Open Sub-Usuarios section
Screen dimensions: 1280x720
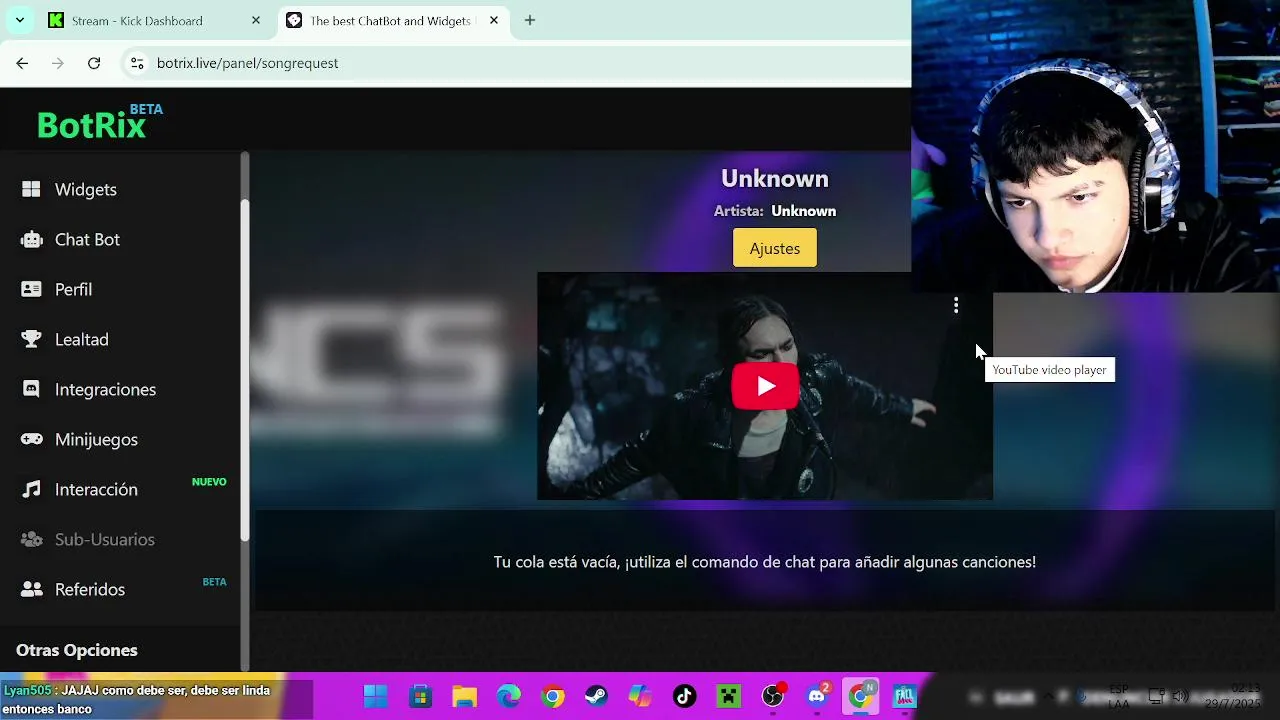(x=104, y=539)
